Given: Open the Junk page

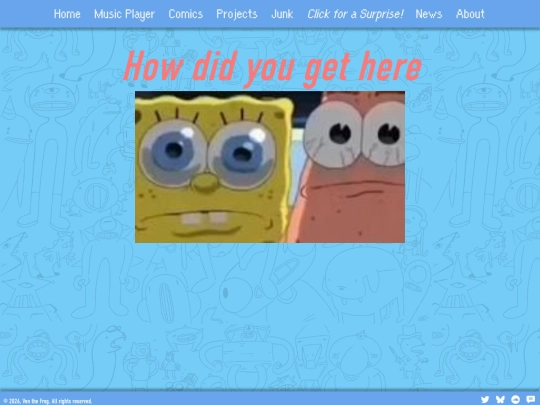Looking at the screenshot, I should [282, 14].
